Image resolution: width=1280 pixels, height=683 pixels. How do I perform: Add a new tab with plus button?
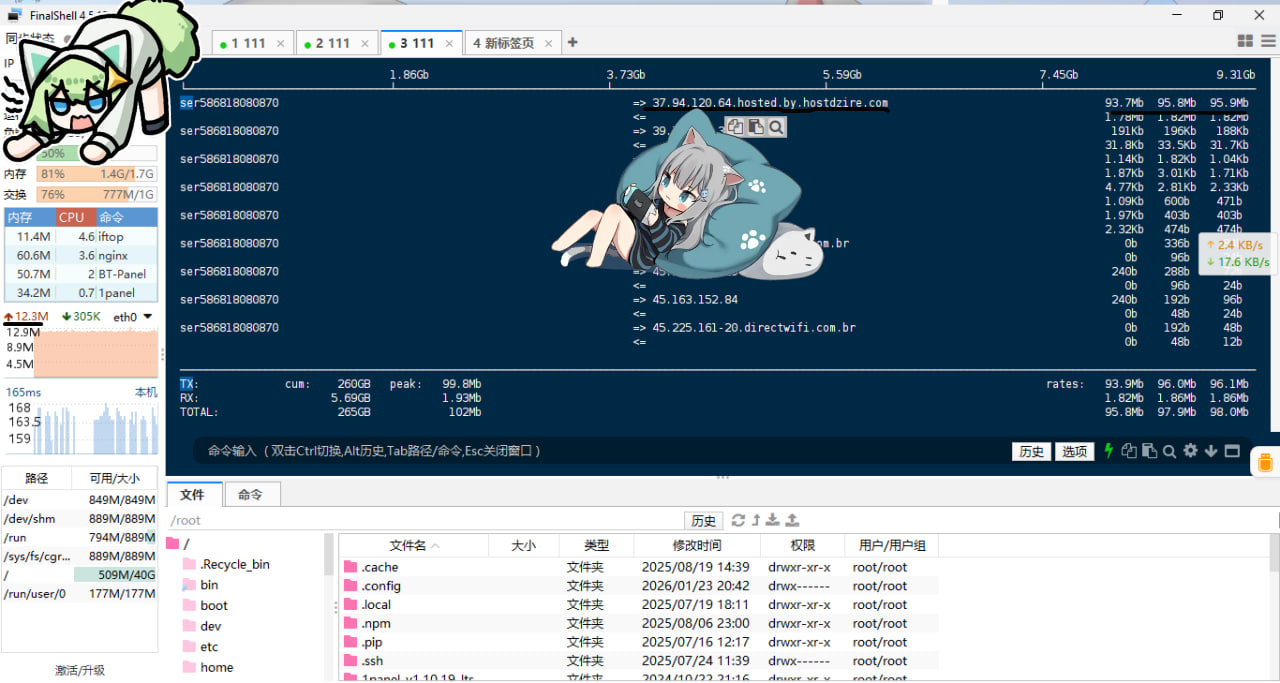pos(572,43)
